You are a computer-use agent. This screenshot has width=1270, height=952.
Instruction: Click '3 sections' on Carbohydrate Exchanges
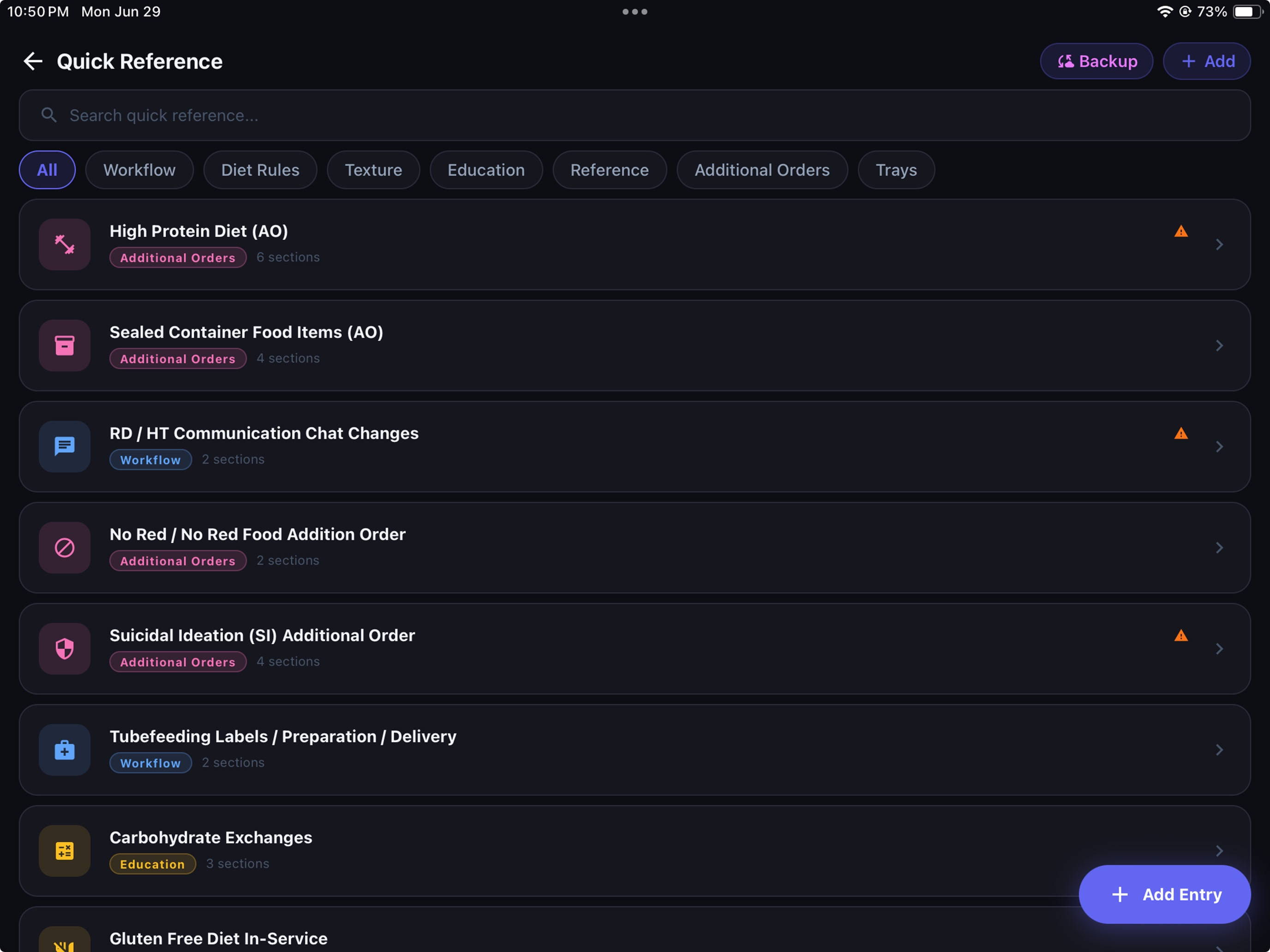click(x=238, y=863)
